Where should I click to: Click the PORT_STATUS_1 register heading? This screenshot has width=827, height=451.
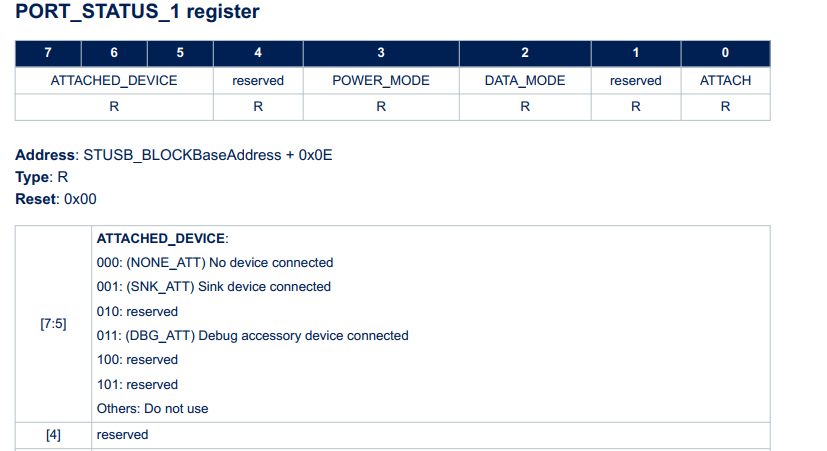coord(137,13)
